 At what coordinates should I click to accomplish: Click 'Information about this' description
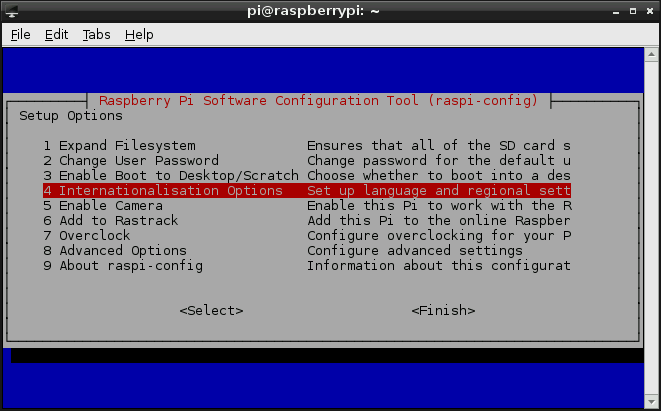439,266
